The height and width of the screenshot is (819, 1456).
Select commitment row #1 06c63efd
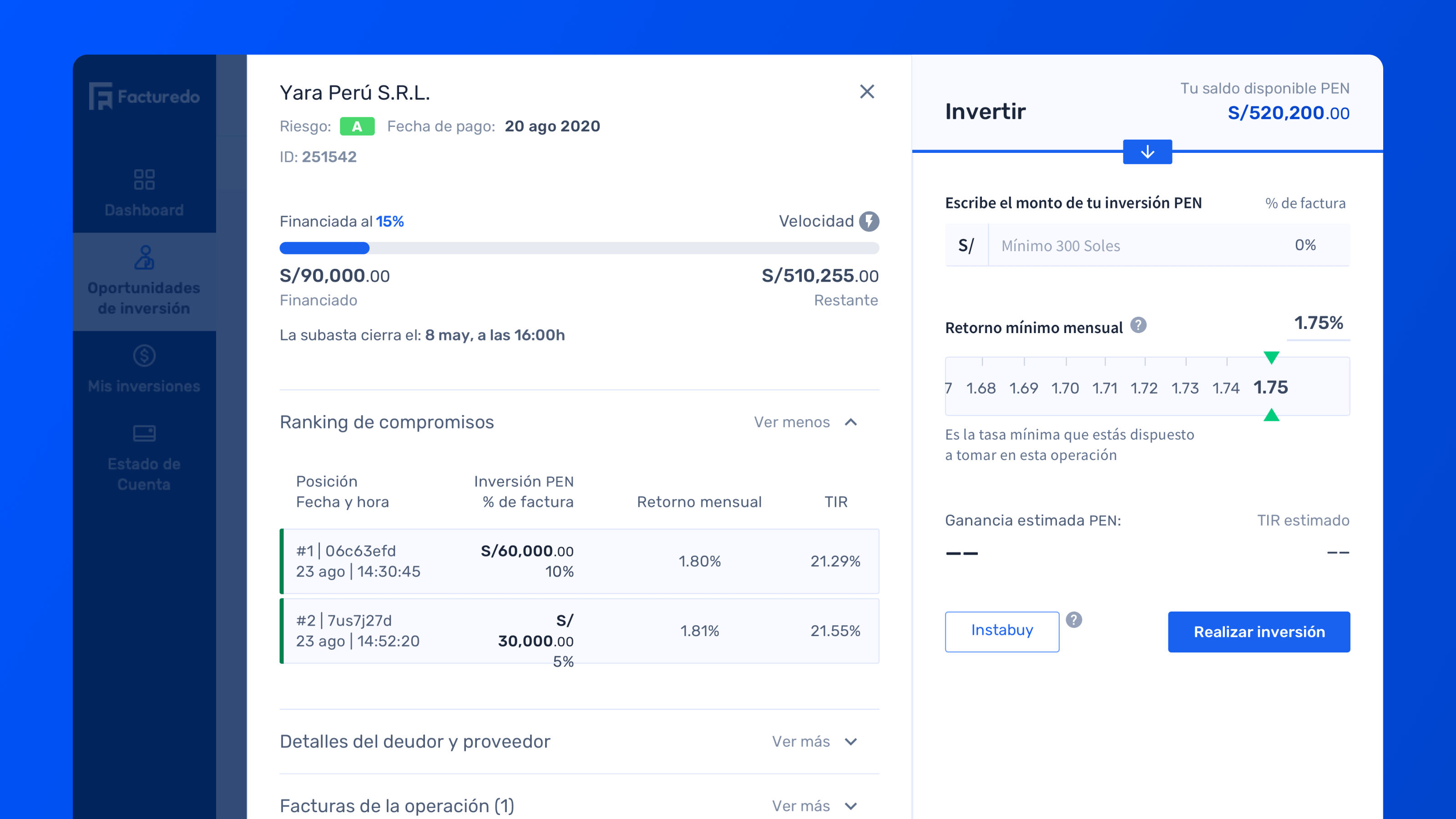[x=579, y=561]
